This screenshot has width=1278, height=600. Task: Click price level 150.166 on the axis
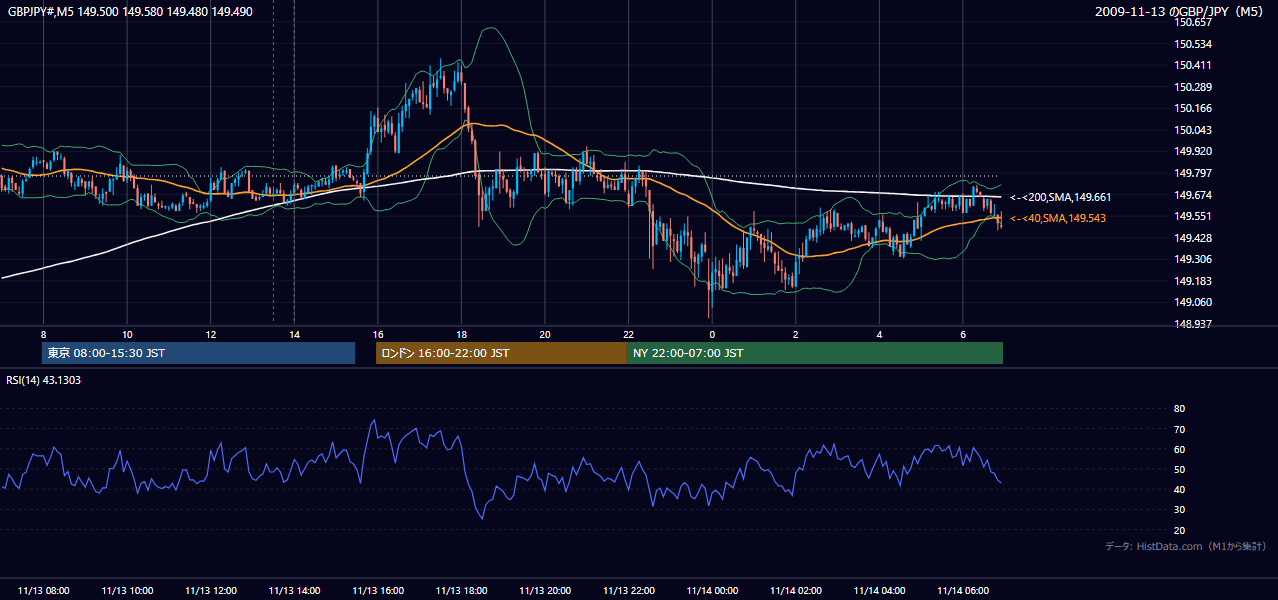tap(1192, 108)
